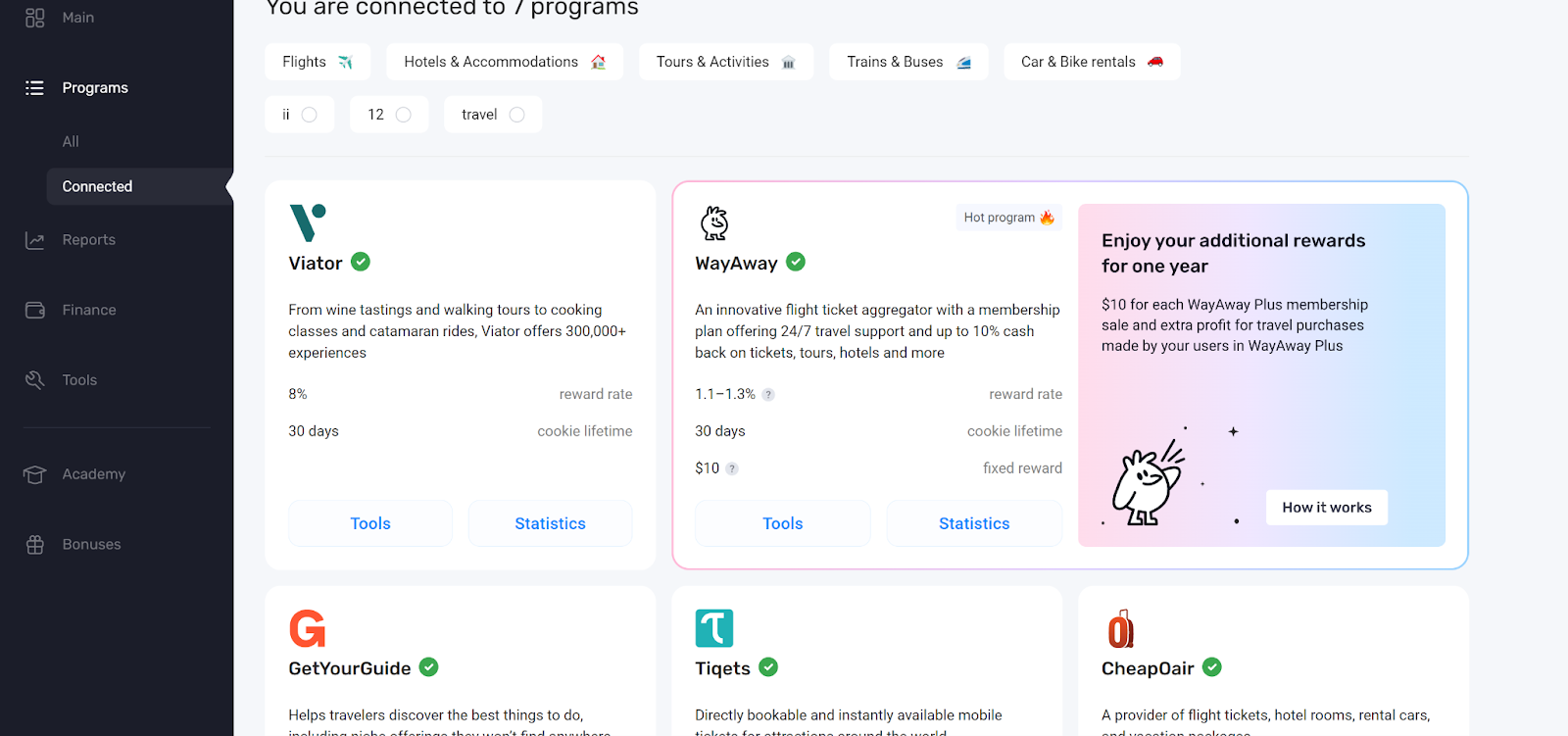This screenshot has height=736, width=1568.
Task: Select the 'ii' filter radio circle
Action: click(x=309, y=115)
